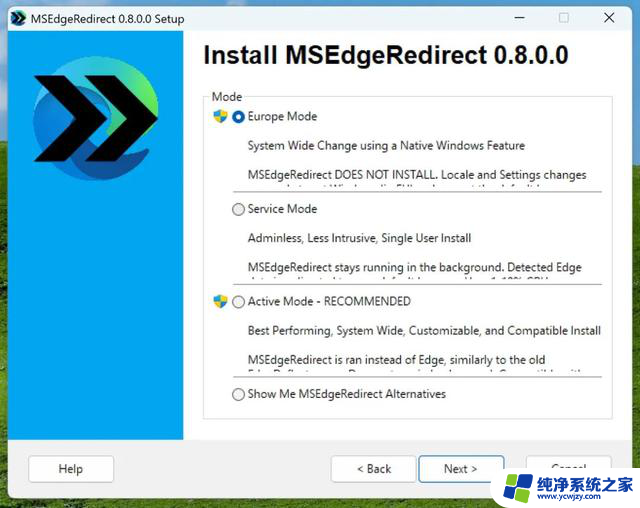Click the UAC shield icon beside Active Mode

[220, 302]
